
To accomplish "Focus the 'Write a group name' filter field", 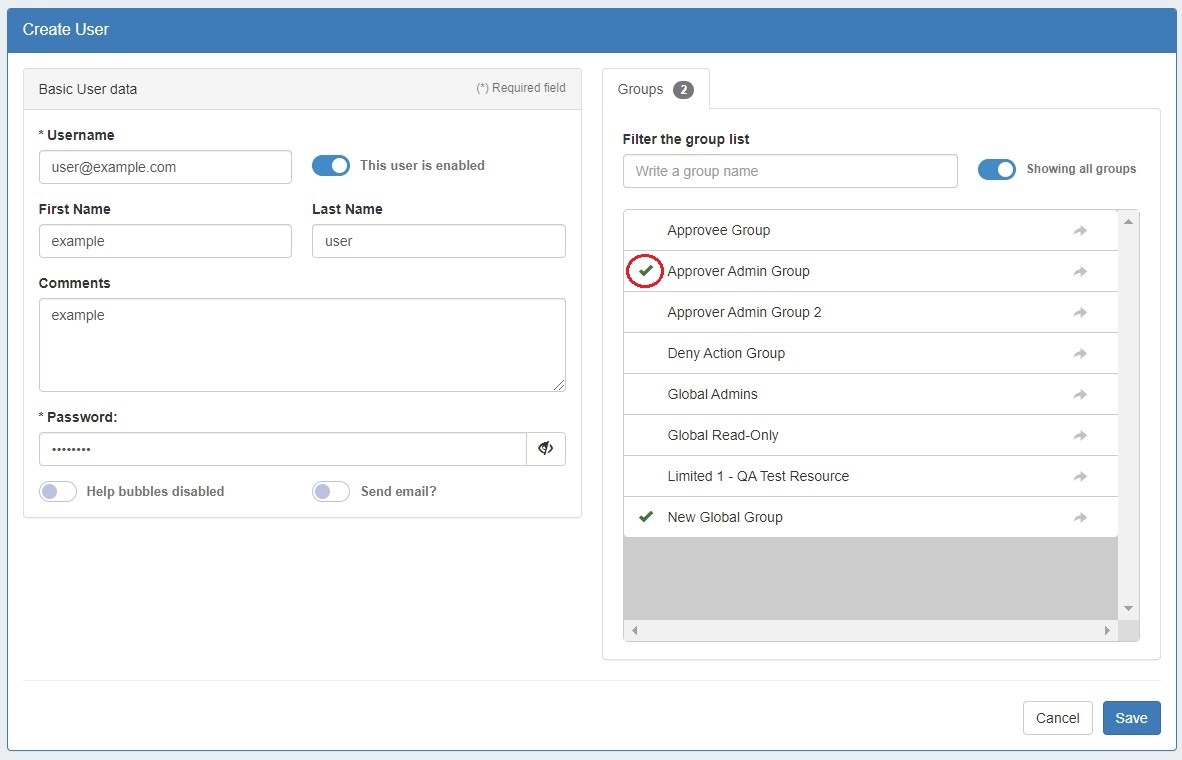I will click(x=790, y=171).
